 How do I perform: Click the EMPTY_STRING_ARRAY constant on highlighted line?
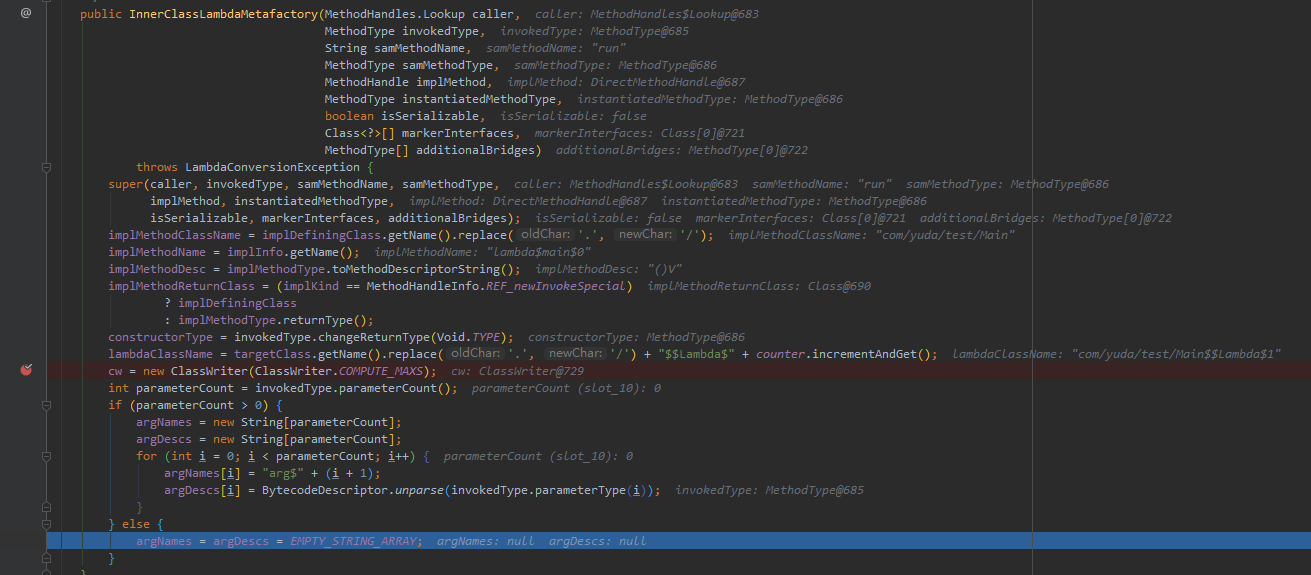coord(353,541)
